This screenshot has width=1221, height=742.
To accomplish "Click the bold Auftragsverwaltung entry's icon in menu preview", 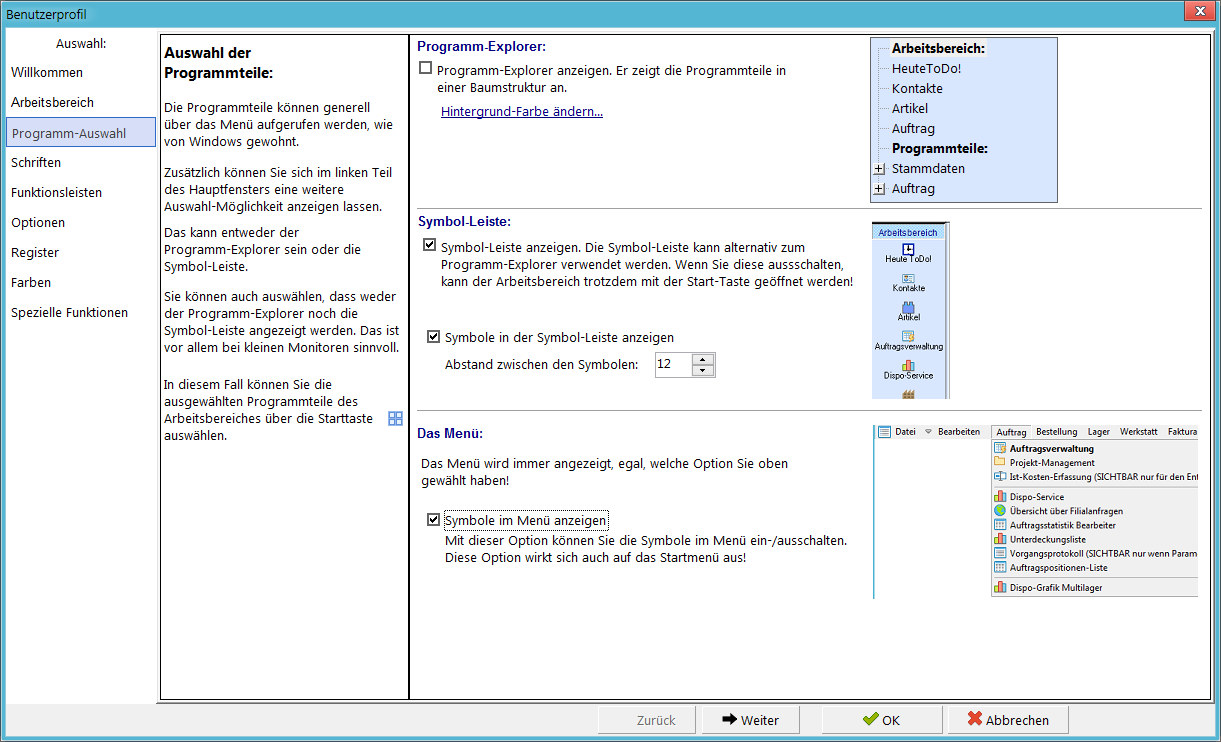I will 1000,449.
